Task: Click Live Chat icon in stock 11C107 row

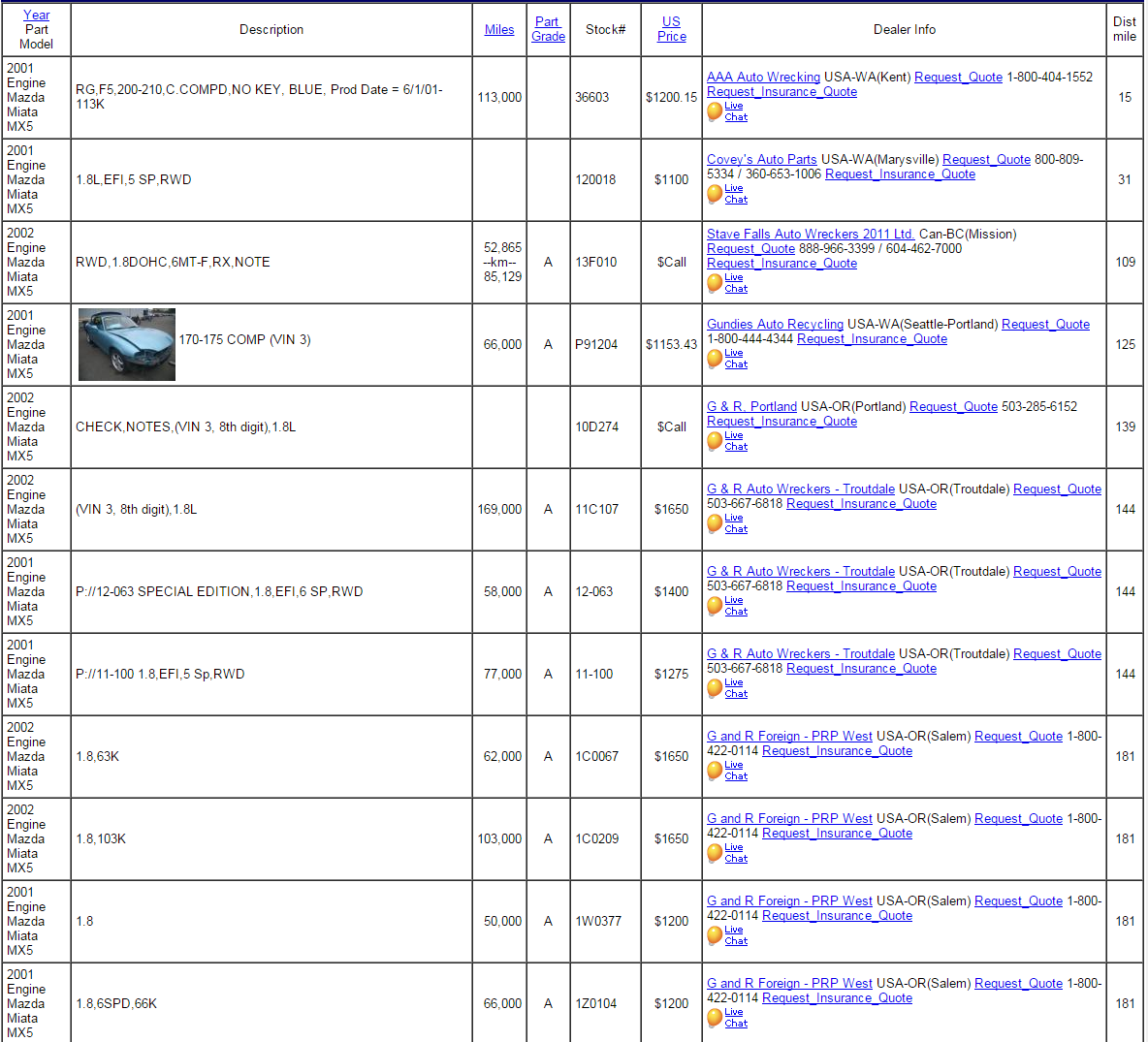Action: pyautogui.click(x=715, y=523)
